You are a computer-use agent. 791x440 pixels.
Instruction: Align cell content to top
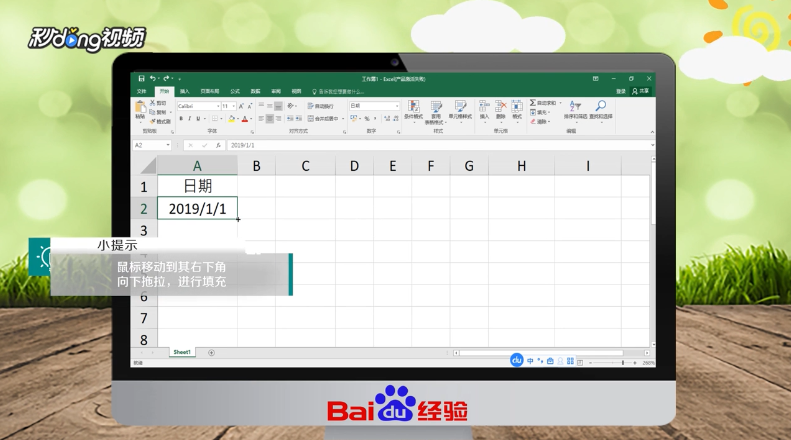[261, 106]
